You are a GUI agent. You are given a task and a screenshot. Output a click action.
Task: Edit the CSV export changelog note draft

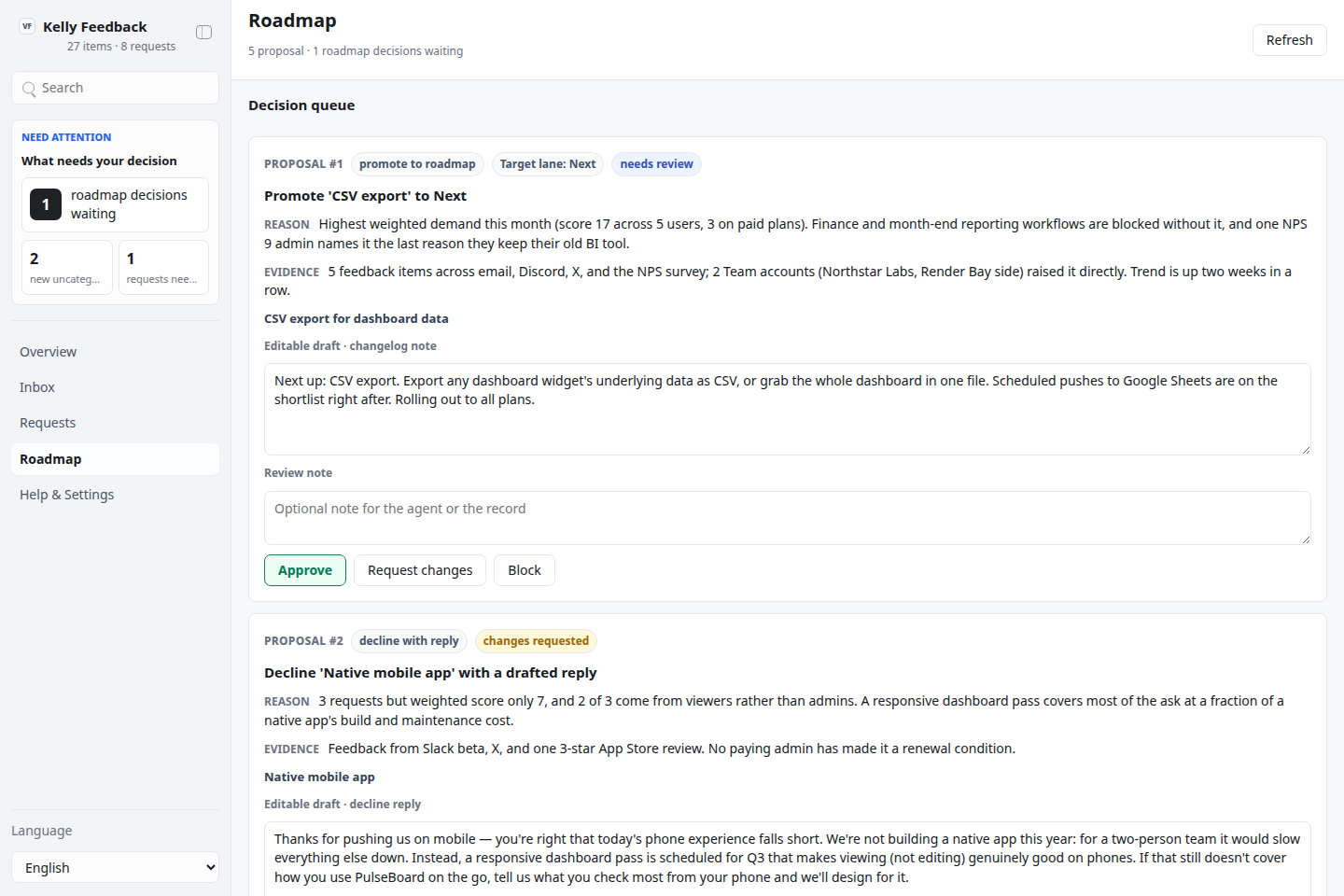(x=787, y=409)
